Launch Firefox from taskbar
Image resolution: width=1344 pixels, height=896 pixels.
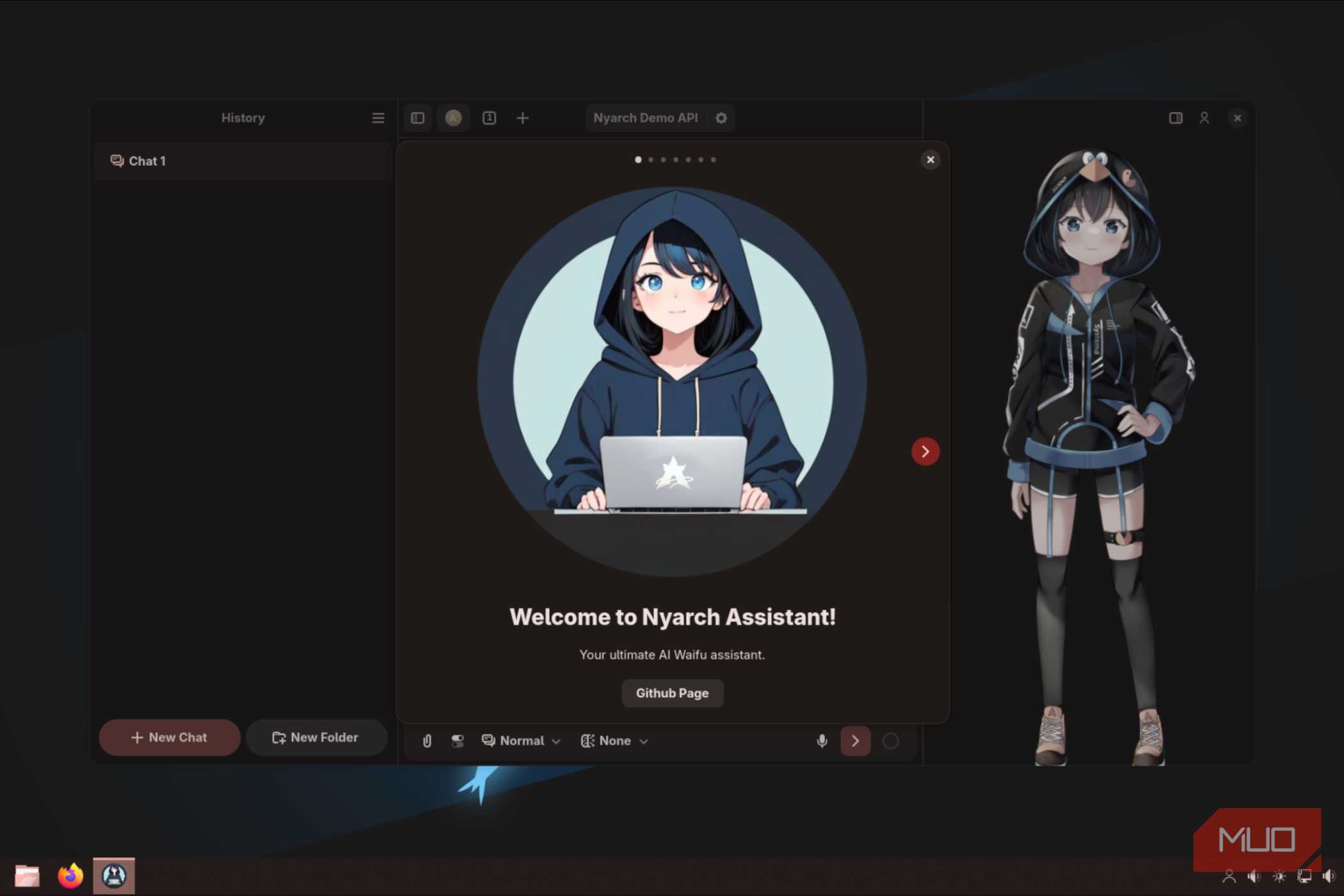[70, 876]
